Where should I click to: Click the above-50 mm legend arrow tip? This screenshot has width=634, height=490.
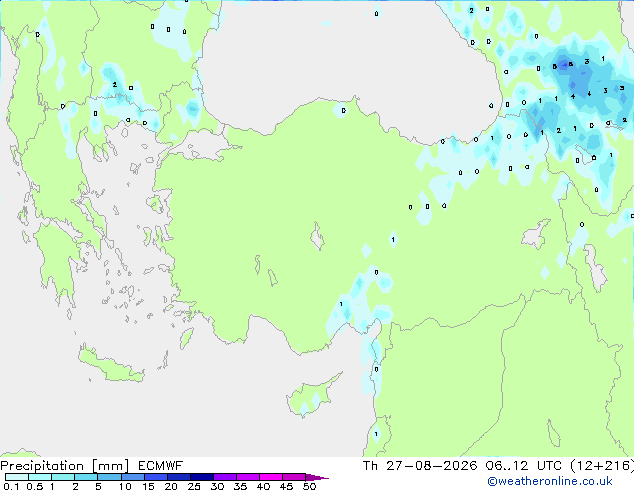317,477
